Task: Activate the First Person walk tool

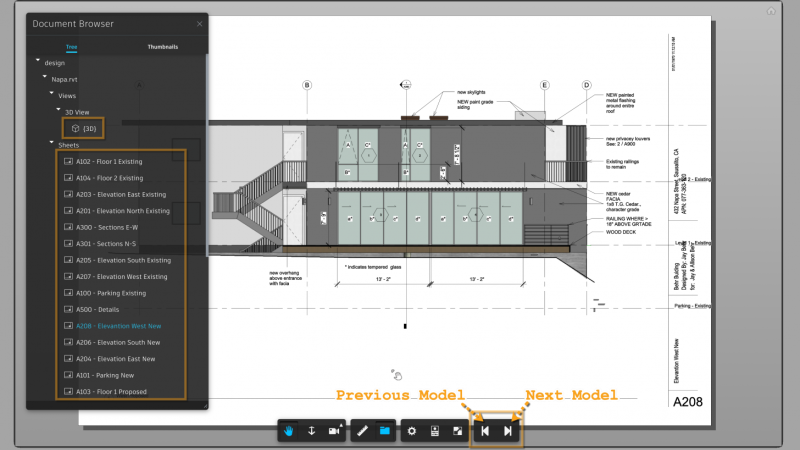Action: [x=311, y=431]
